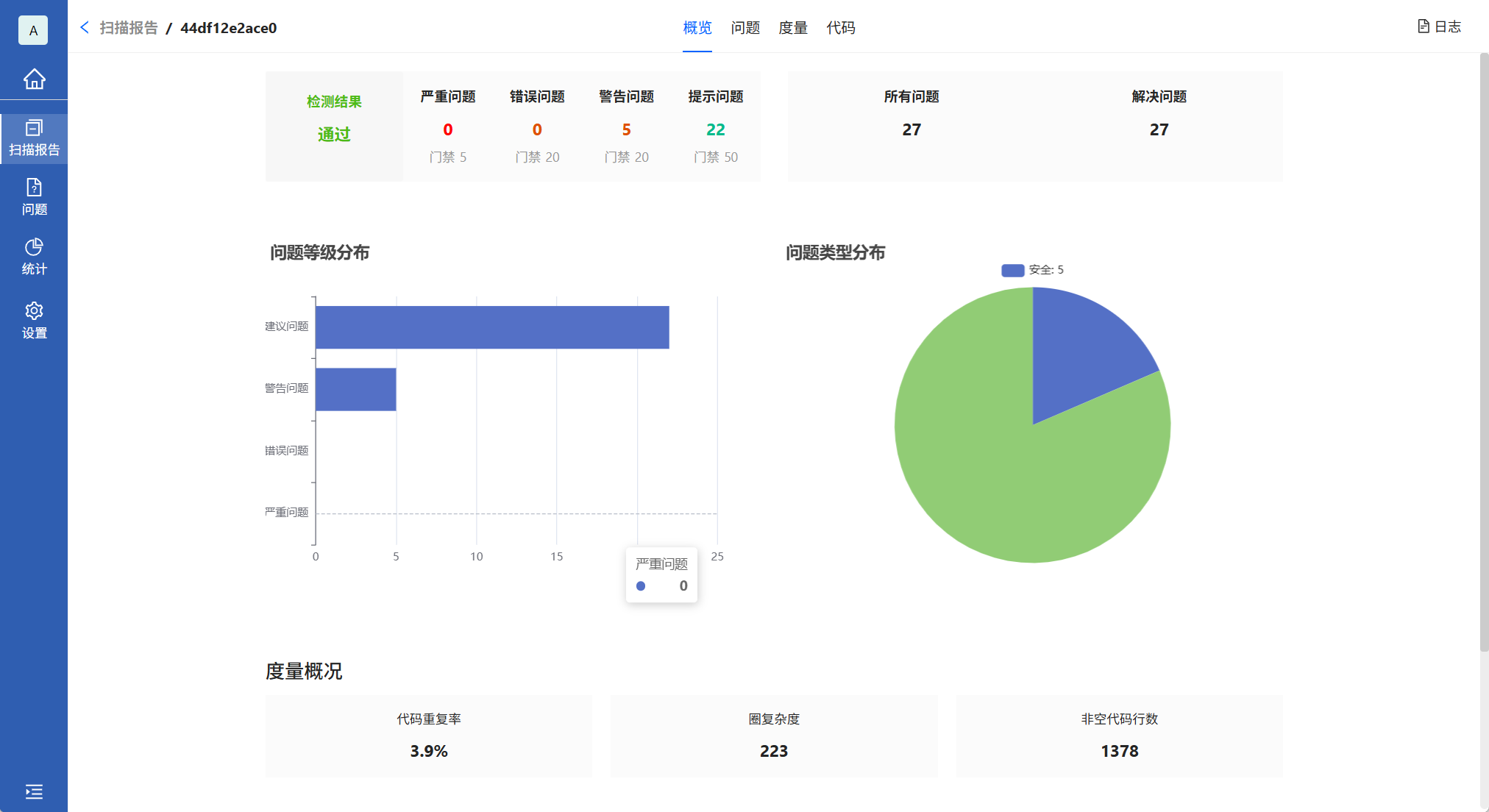Switch to the 问题 tab
This screenshot has height=812, width=1489.
click(744, 28)
